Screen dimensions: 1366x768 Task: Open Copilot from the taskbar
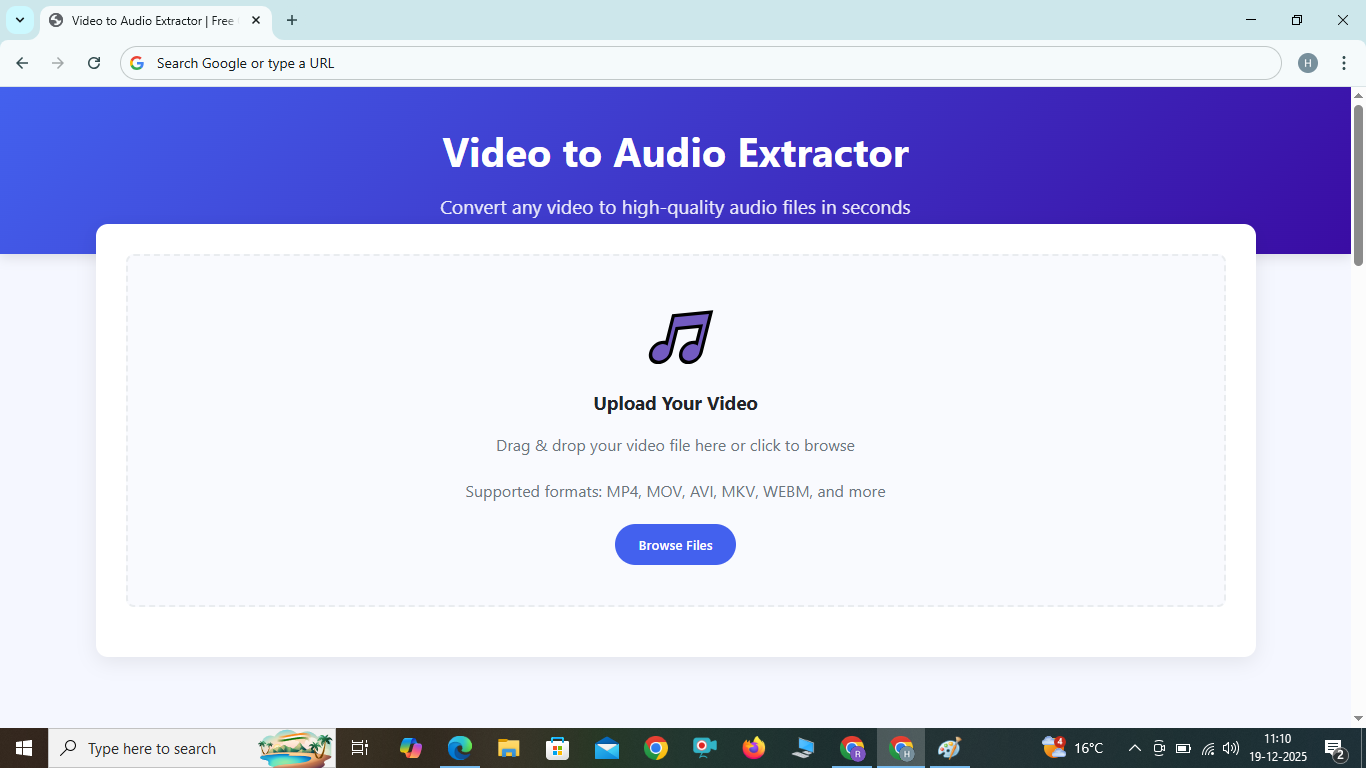tap(410, 748)
